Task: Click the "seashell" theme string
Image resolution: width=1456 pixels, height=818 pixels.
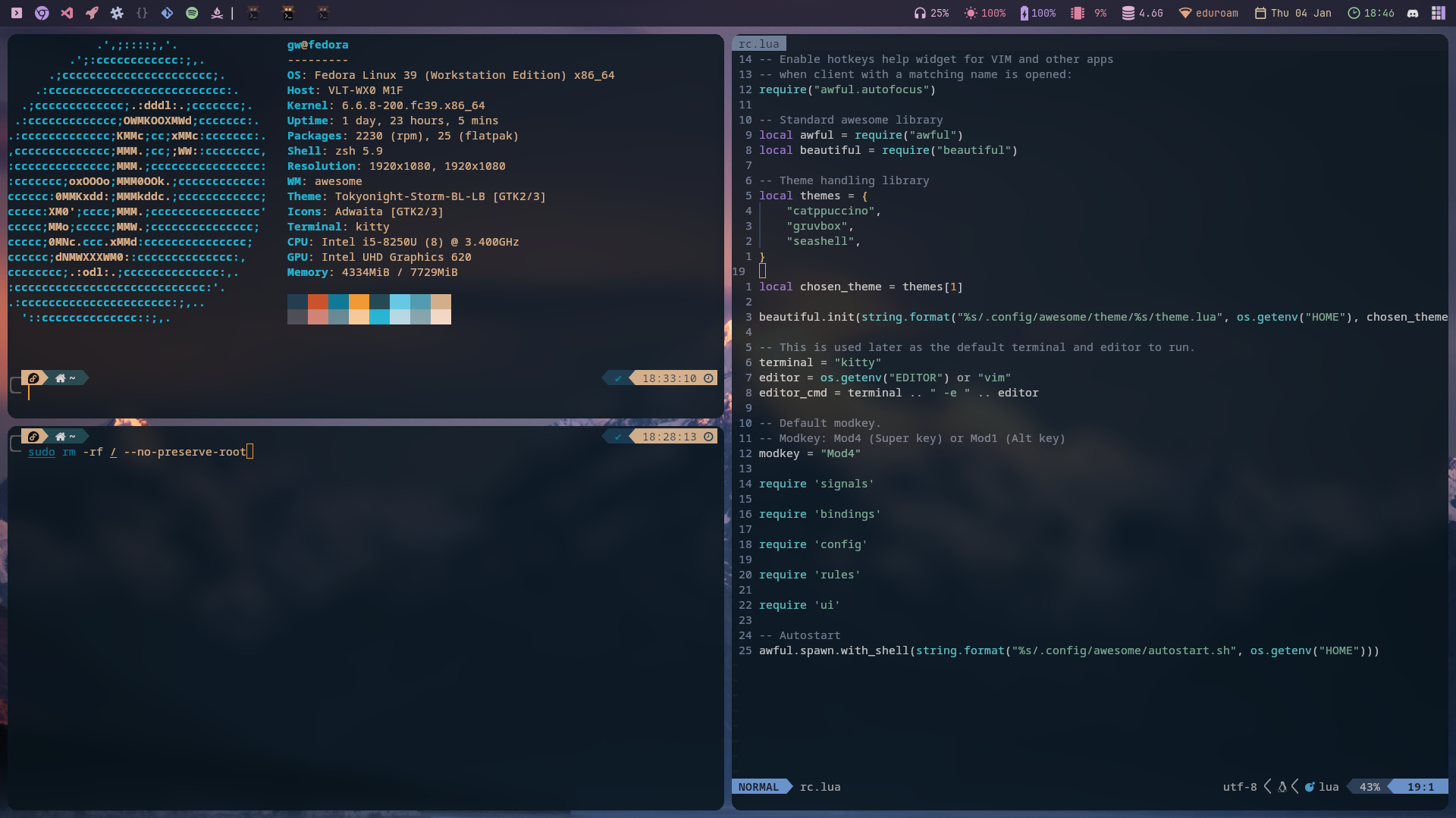Action: click(x=821, y=241)
